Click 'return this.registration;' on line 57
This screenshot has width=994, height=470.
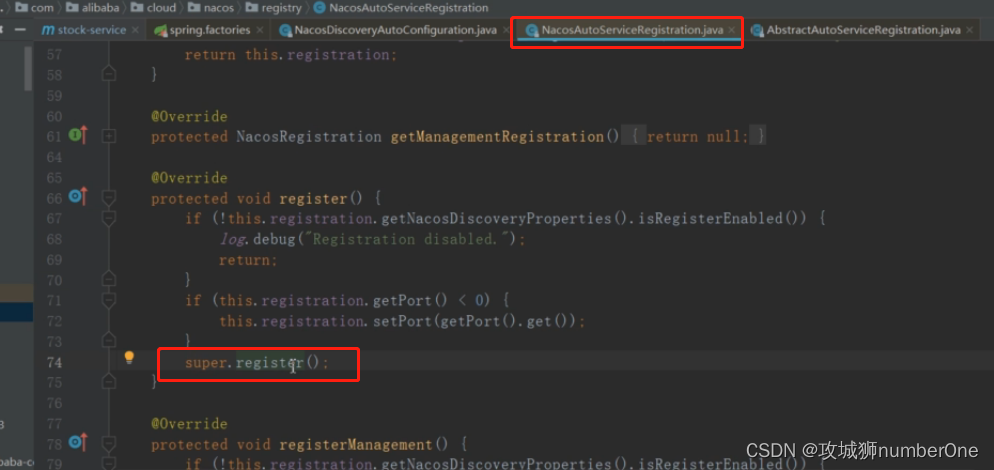pos(290,55)
